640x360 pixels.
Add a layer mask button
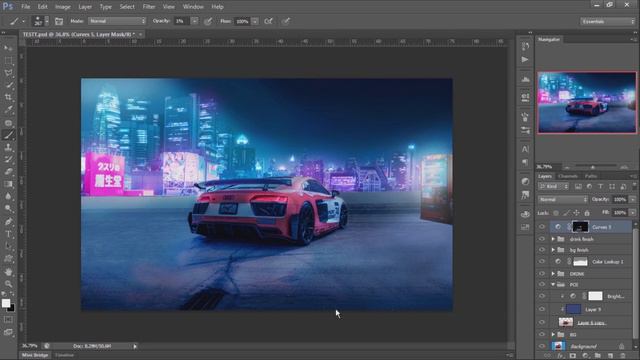pyautogui.click(x=573, y=356)
